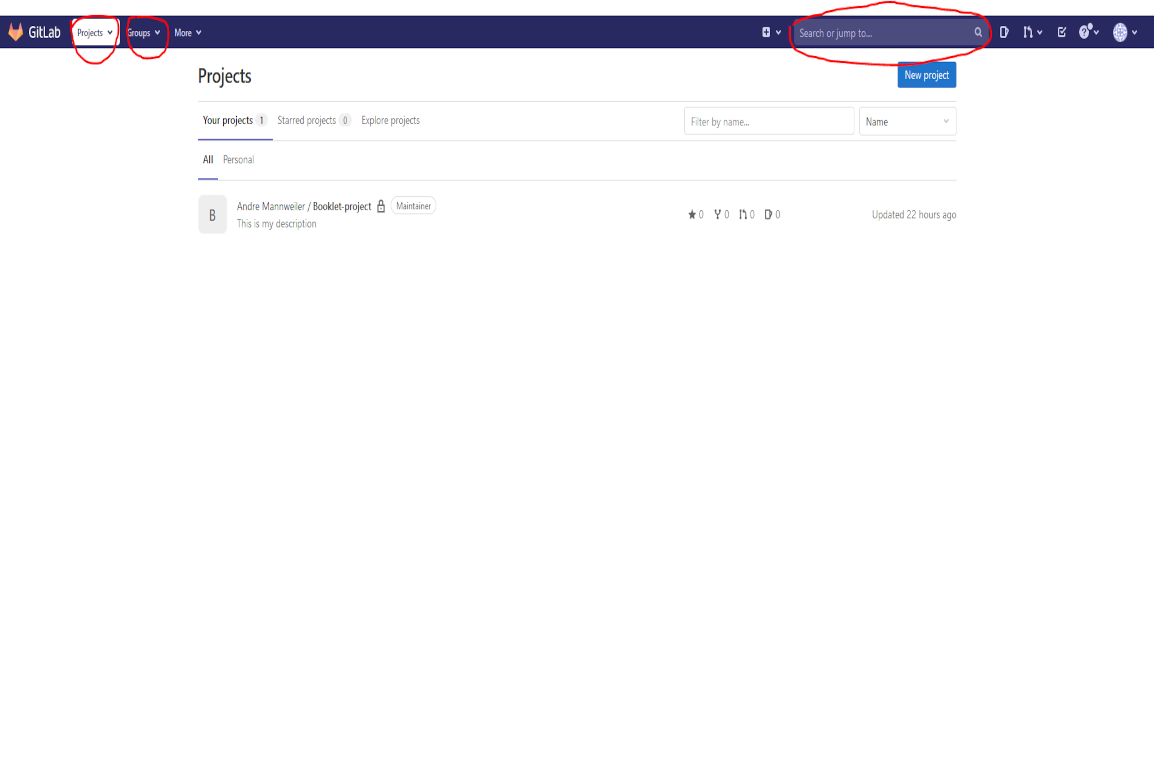Open the Issues icon in top navbar
This screenshot has width=1154, height=775.
1004,33
